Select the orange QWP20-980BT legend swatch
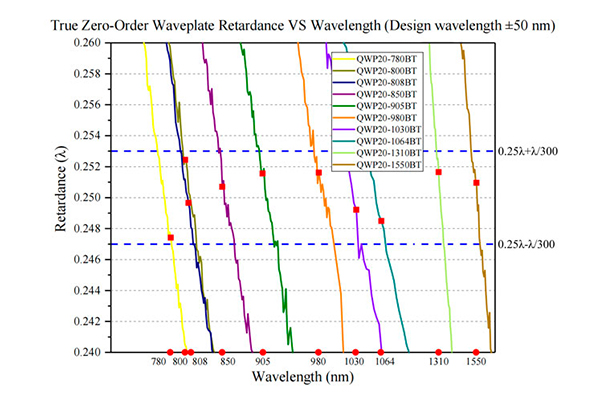This screenshot has height=400, width=600. point(344,118)
